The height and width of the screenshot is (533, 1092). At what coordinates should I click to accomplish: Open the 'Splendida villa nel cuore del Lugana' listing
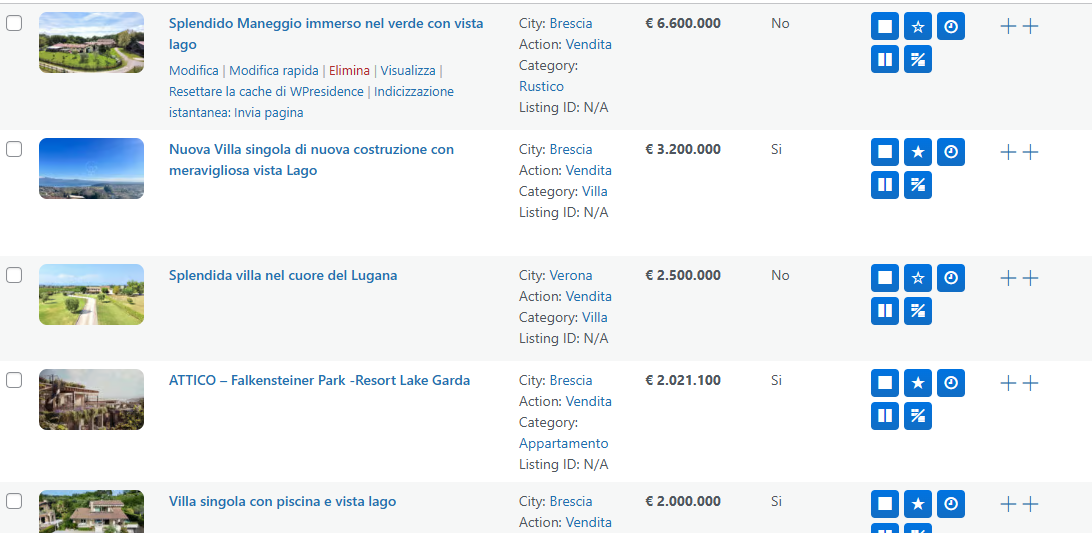click(283, 275)
